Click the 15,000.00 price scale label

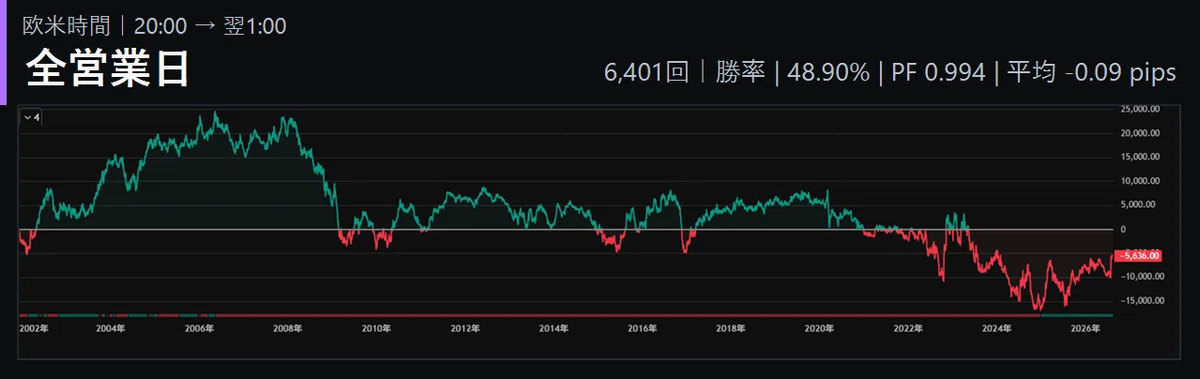pyautogui.click(x=1139, y=157)
